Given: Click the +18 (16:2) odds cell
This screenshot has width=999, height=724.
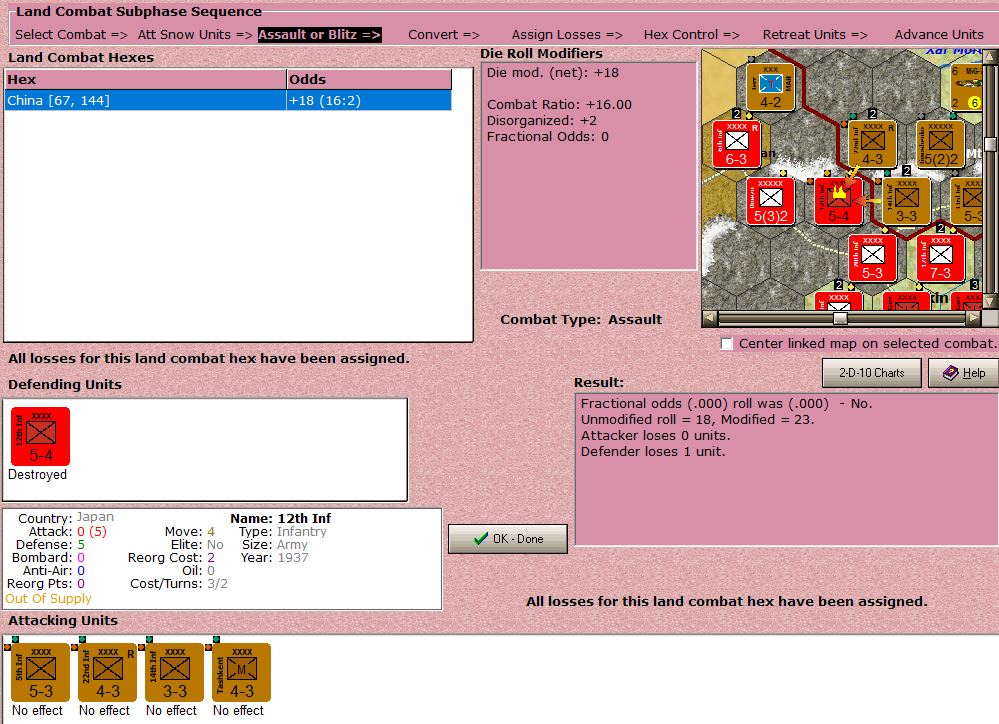Looking at the screenshot, I should point(369,100).
